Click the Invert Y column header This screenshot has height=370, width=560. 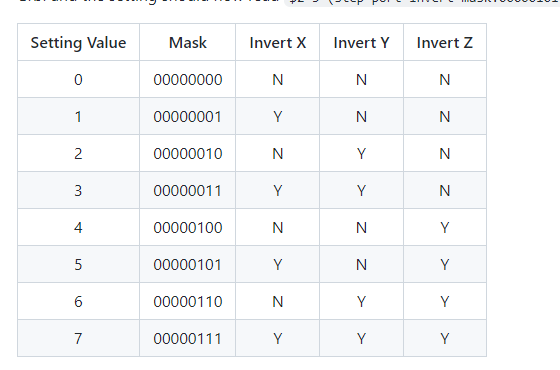point(361,42)
